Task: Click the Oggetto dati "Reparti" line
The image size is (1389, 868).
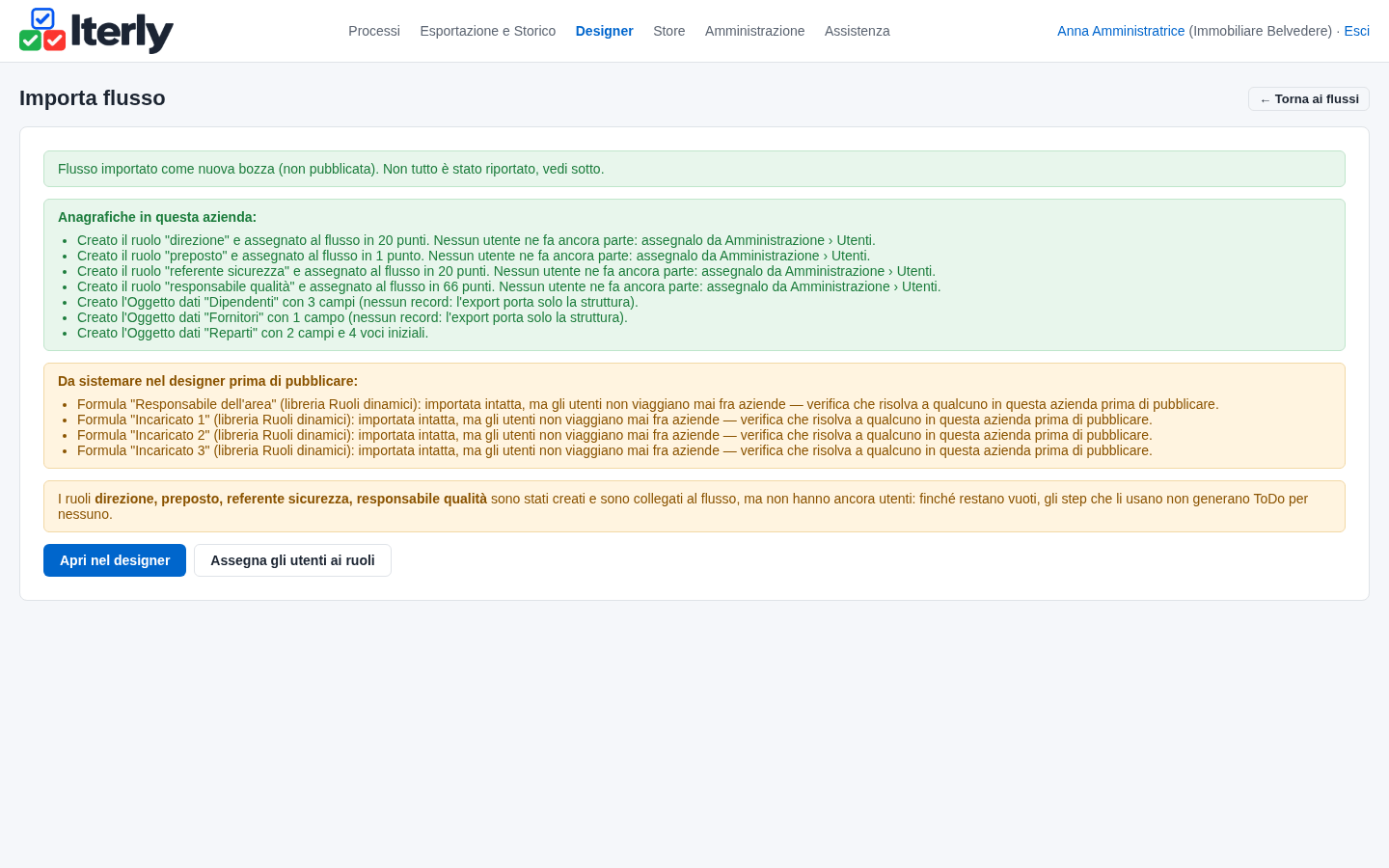Action: (x=253, y=333)
